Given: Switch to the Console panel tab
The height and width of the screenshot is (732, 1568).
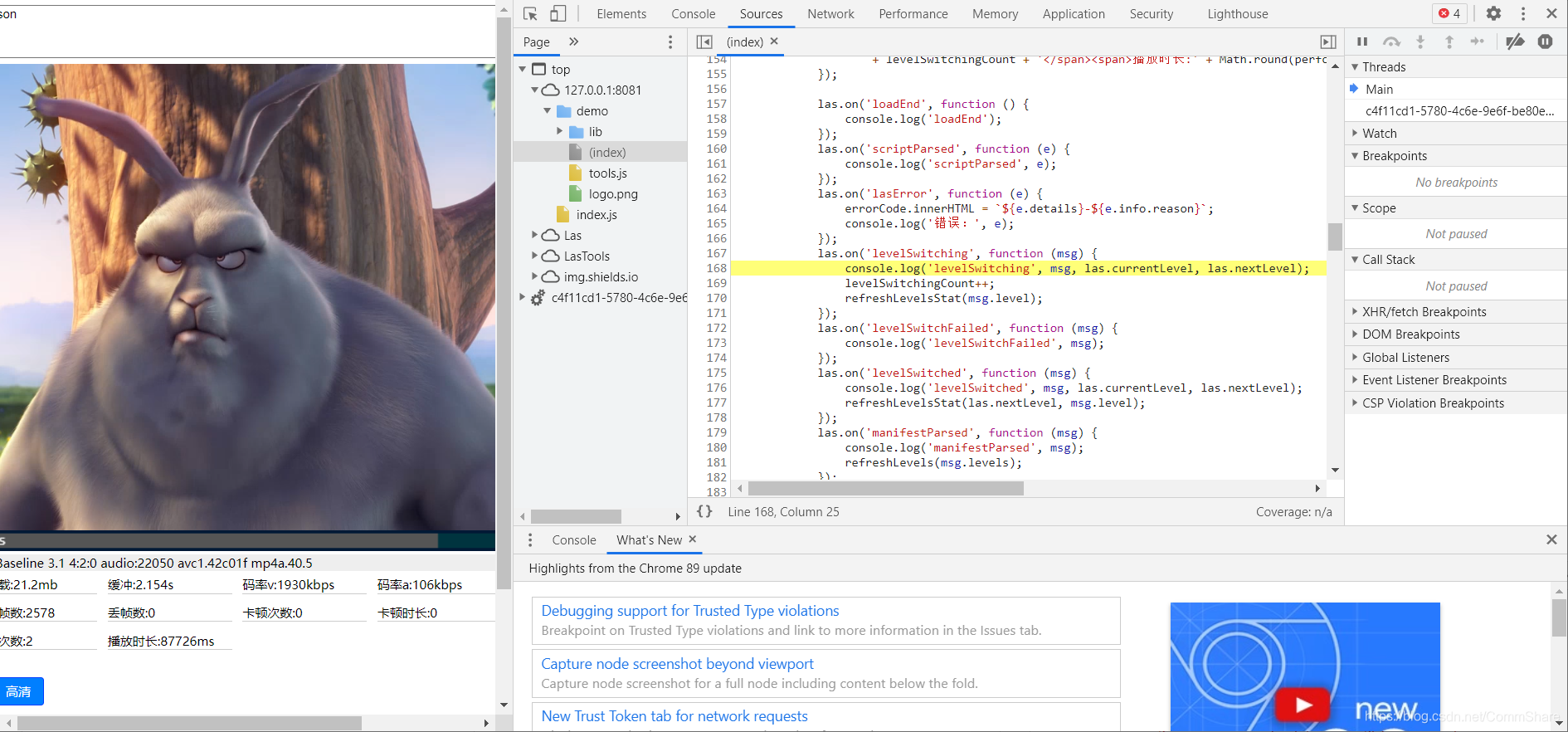Looking at the screenshot, I should tap(694, 14).
